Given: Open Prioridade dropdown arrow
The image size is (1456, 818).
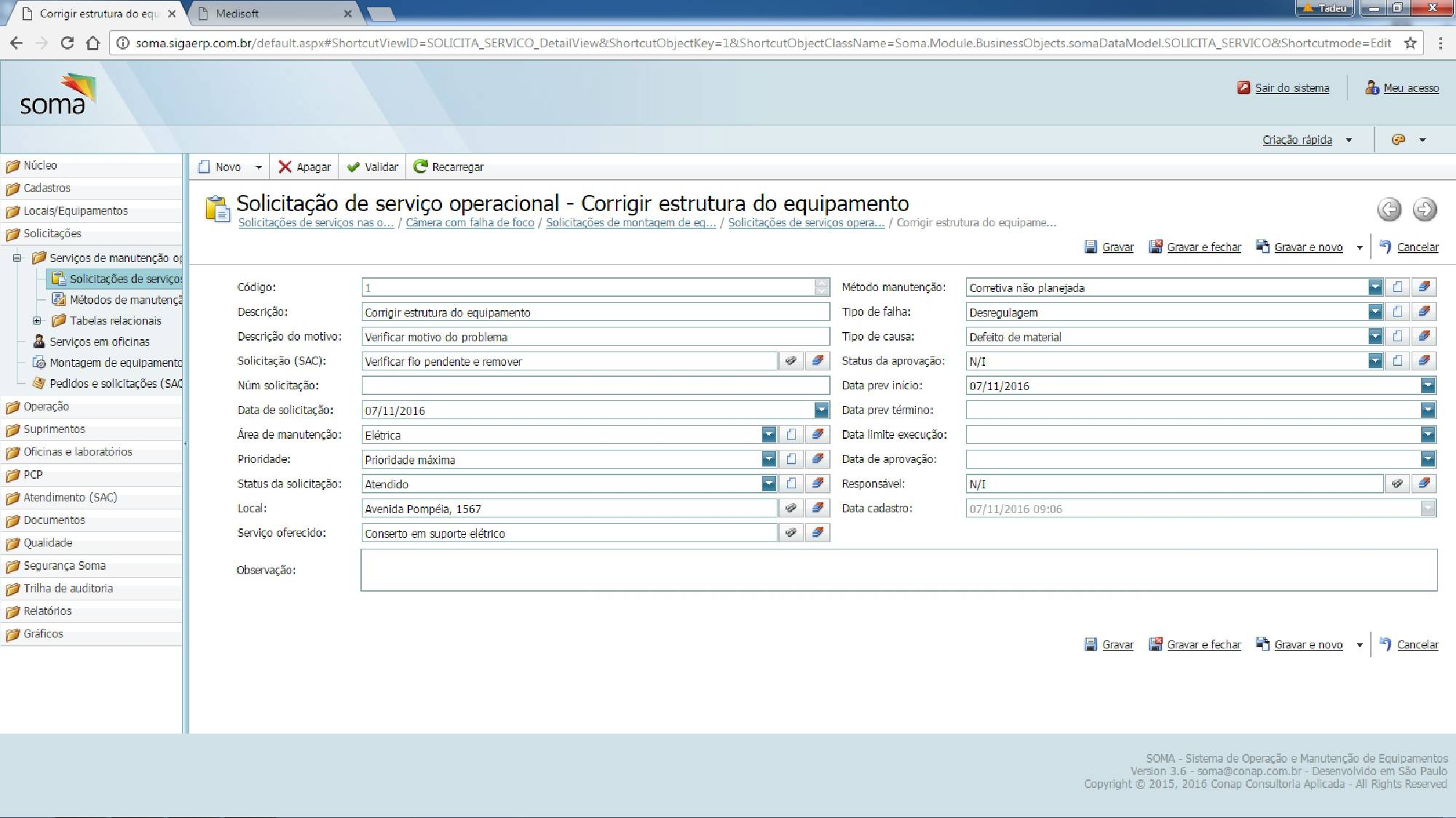Looking at the screenshot, I should 769,459.
